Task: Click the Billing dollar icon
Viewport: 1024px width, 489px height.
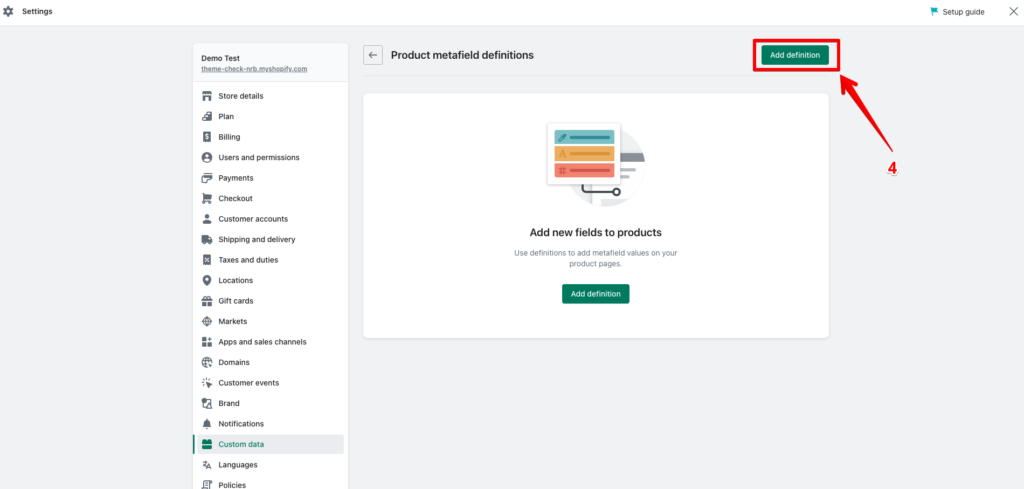Action: point(207,137)
